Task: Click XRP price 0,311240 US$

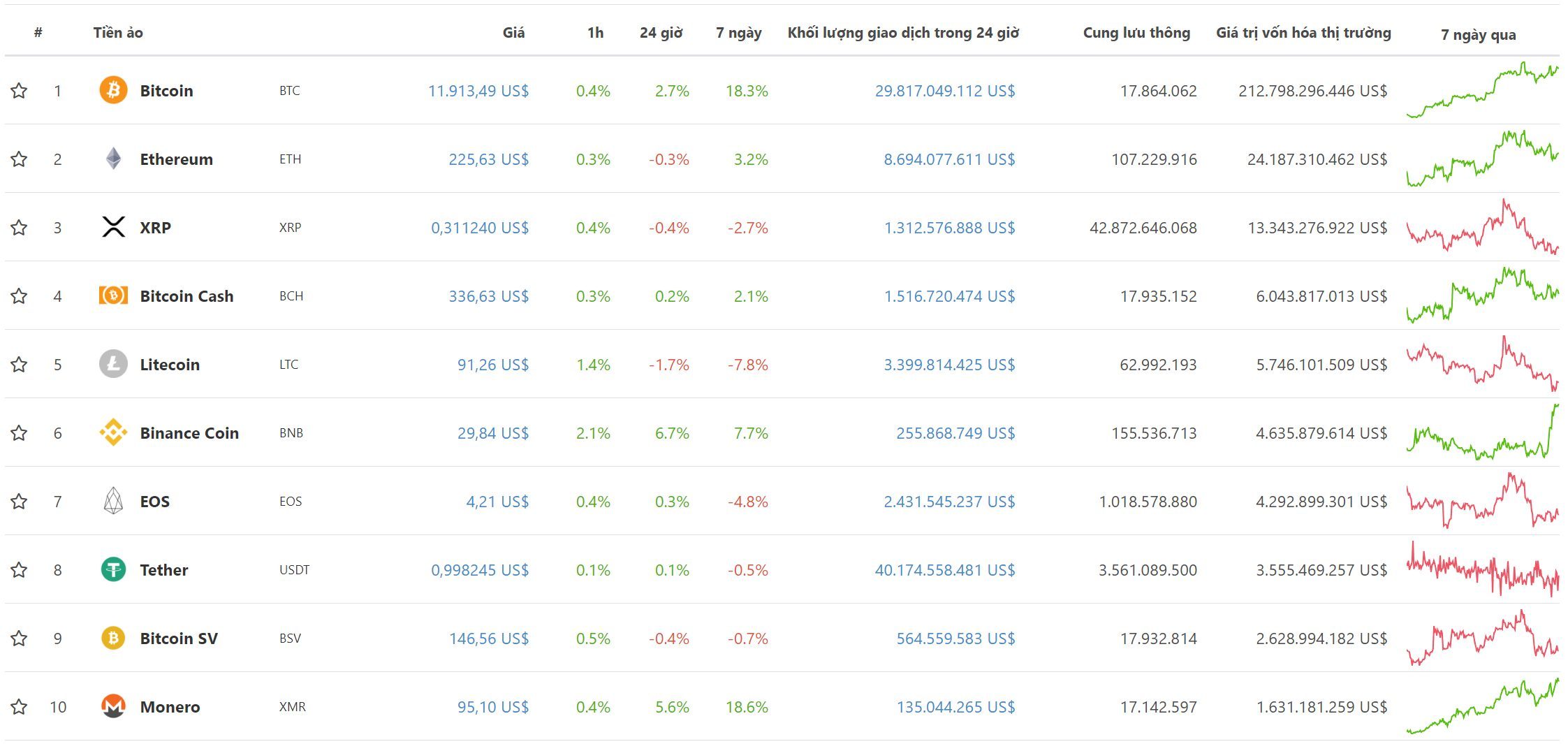Action: click(480, 227)
